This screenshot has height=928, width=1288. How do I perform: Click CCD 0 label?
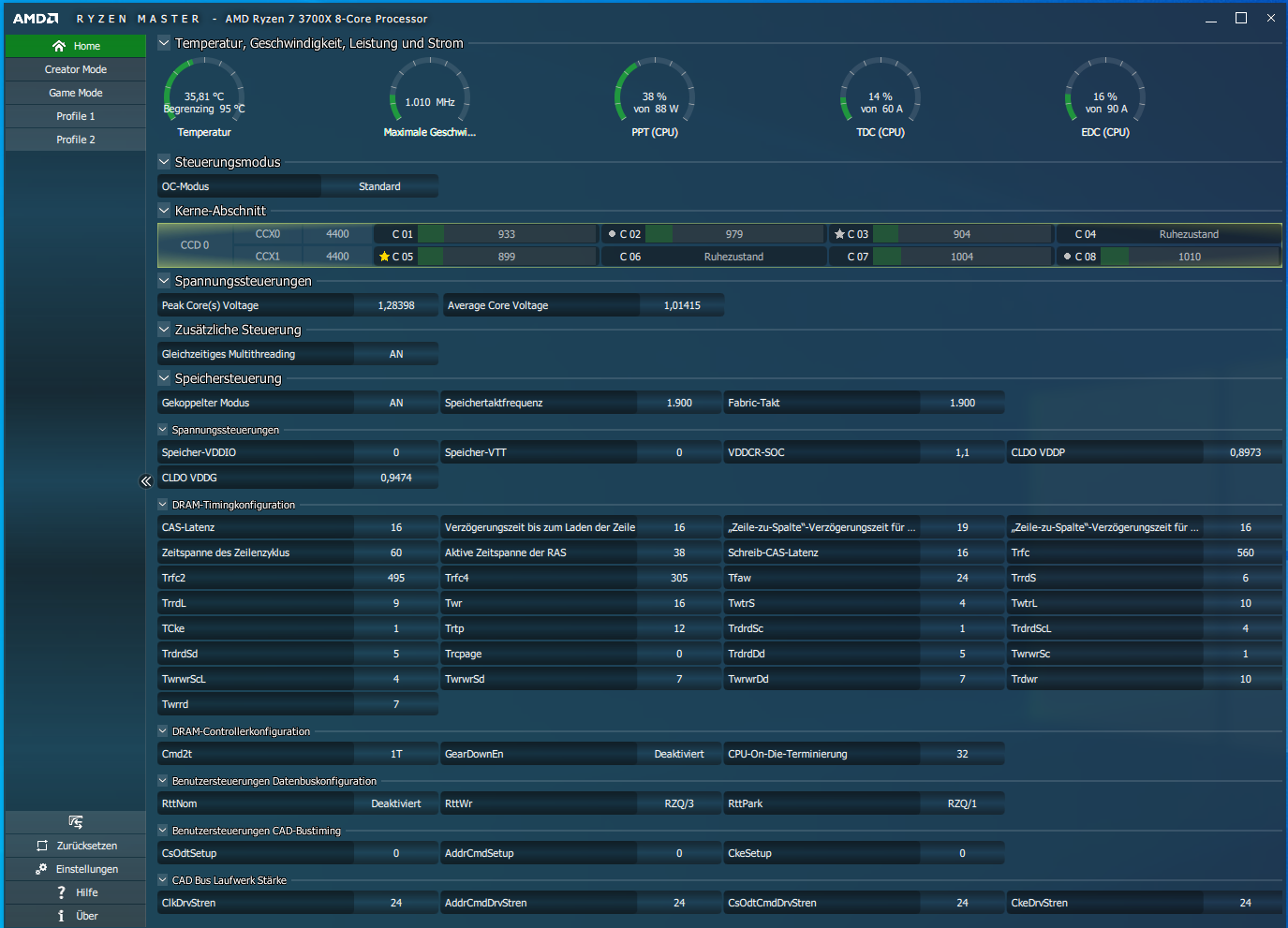click(x=195, y=245)
